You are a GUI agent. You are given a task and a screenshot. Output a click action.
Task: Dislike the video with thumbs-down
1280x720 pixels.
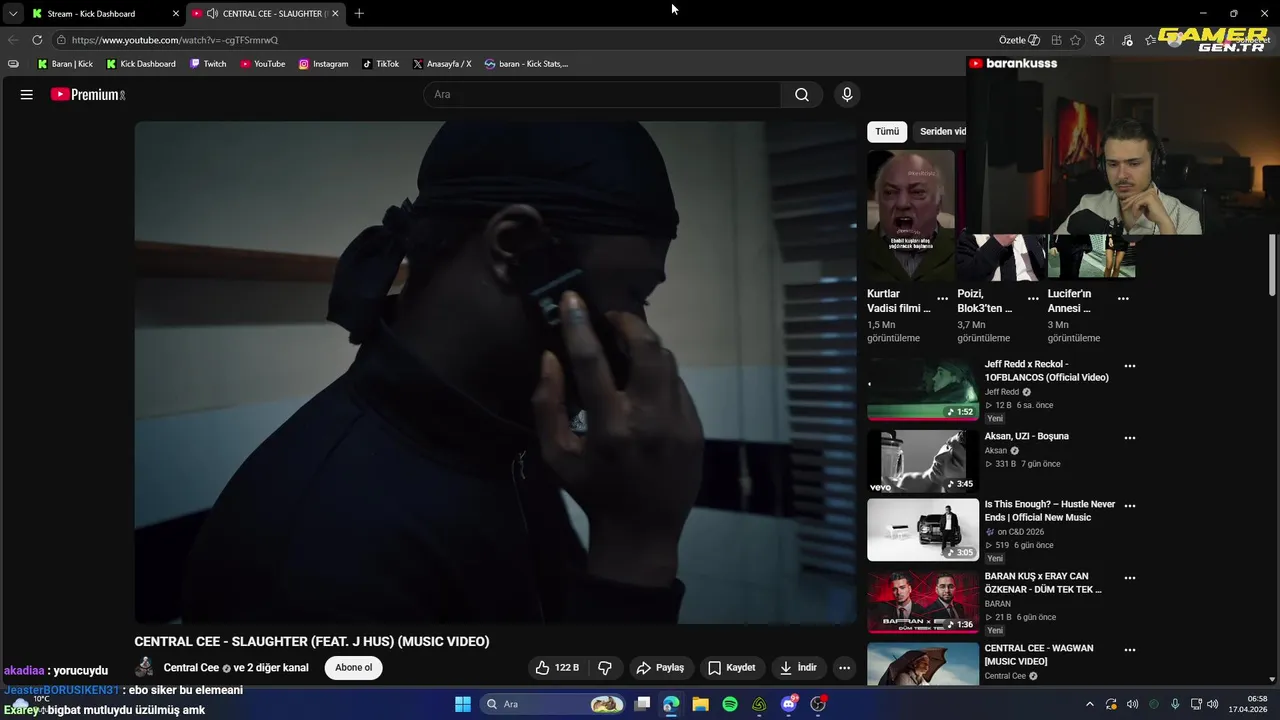(605, 668)
